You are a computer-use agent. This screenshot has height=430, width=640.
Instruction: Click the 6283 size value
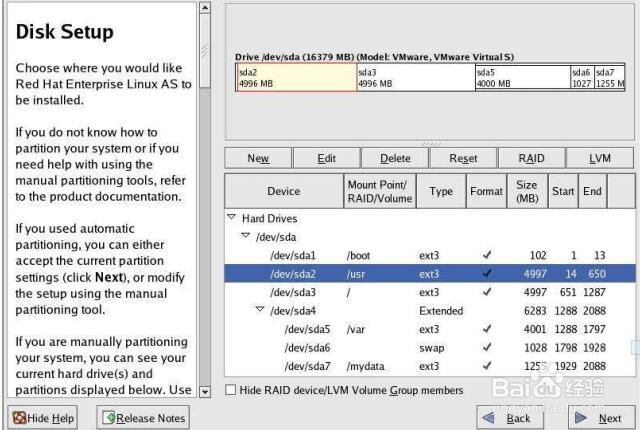(x=535, y=311)
